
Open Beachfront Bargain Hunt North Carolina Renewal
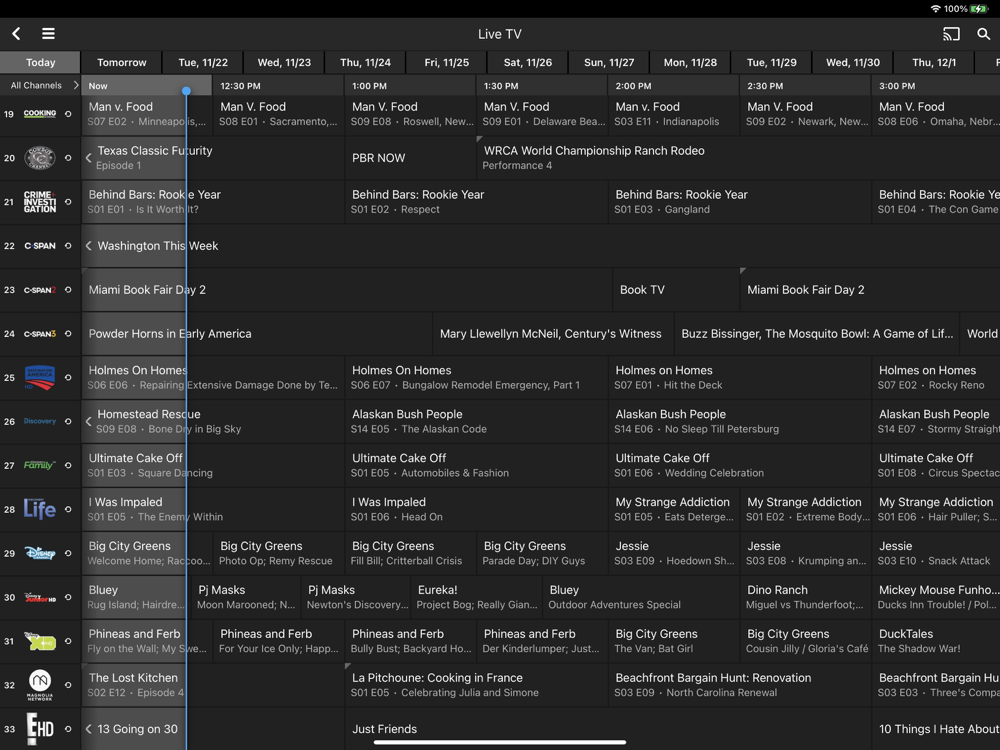(739, 685)
